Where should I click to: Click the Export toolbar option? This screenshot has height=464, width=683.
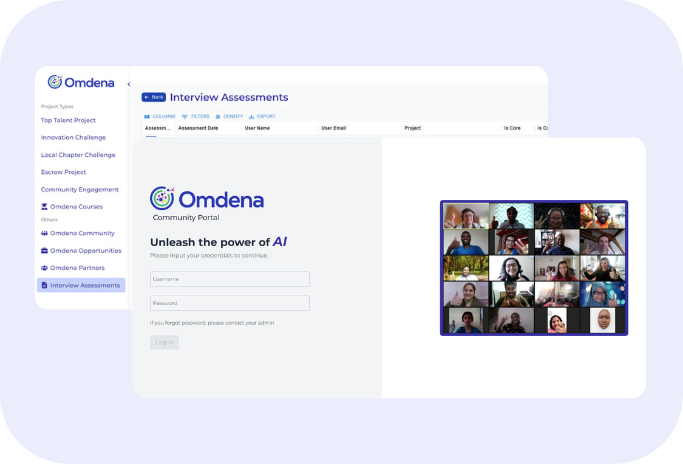coord(262,116)
